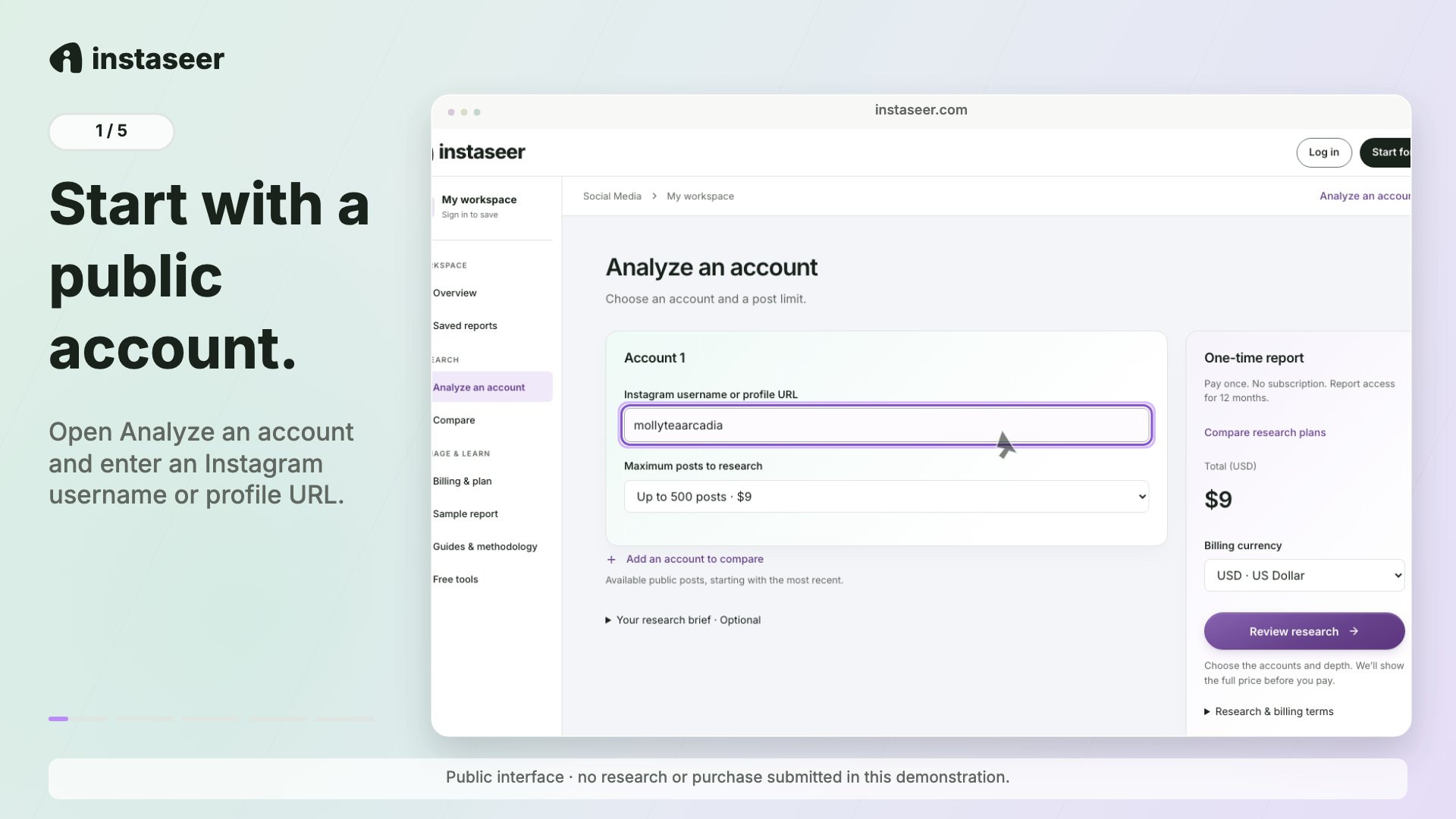Open the Billing currency dropdown

pyautogui.click(x=1304, y=576)
